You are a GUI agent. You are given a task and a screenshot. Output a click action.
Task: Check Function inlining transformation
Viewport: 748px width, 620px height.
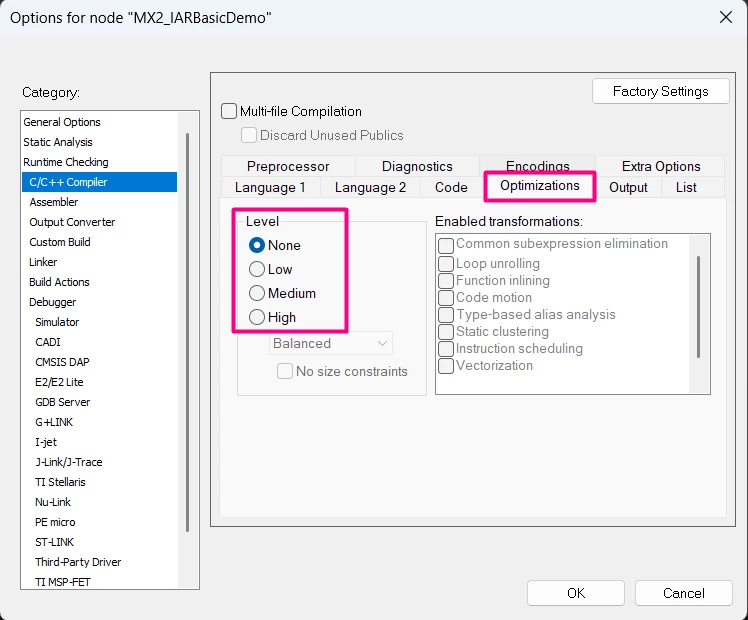(x=446, y=280)
